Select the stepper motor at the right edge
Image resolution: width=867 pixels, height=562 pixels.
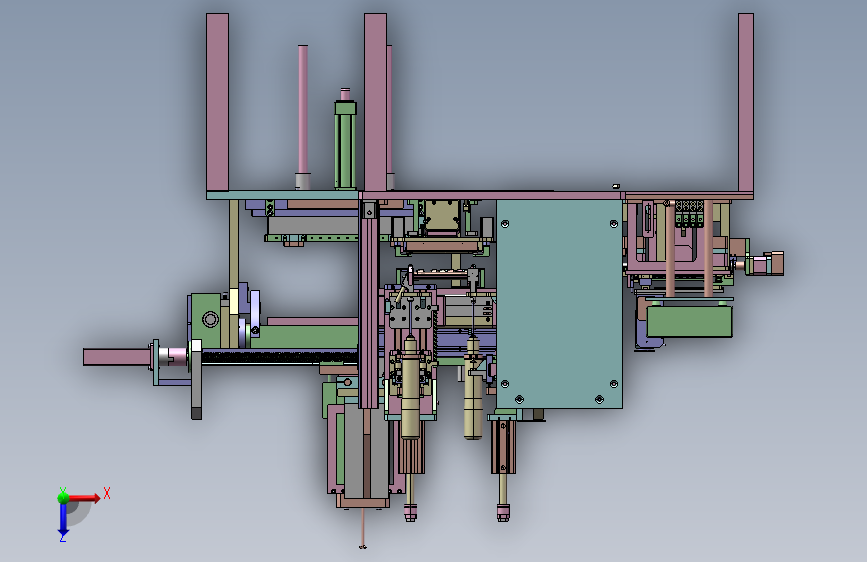tap(764, 263)
